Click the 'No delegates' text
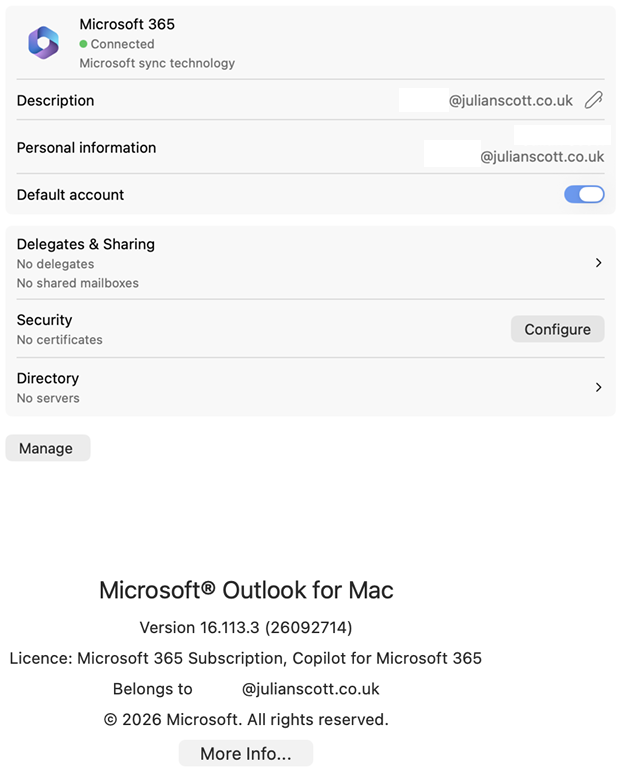622x782 pixels. tap(55, 264)
